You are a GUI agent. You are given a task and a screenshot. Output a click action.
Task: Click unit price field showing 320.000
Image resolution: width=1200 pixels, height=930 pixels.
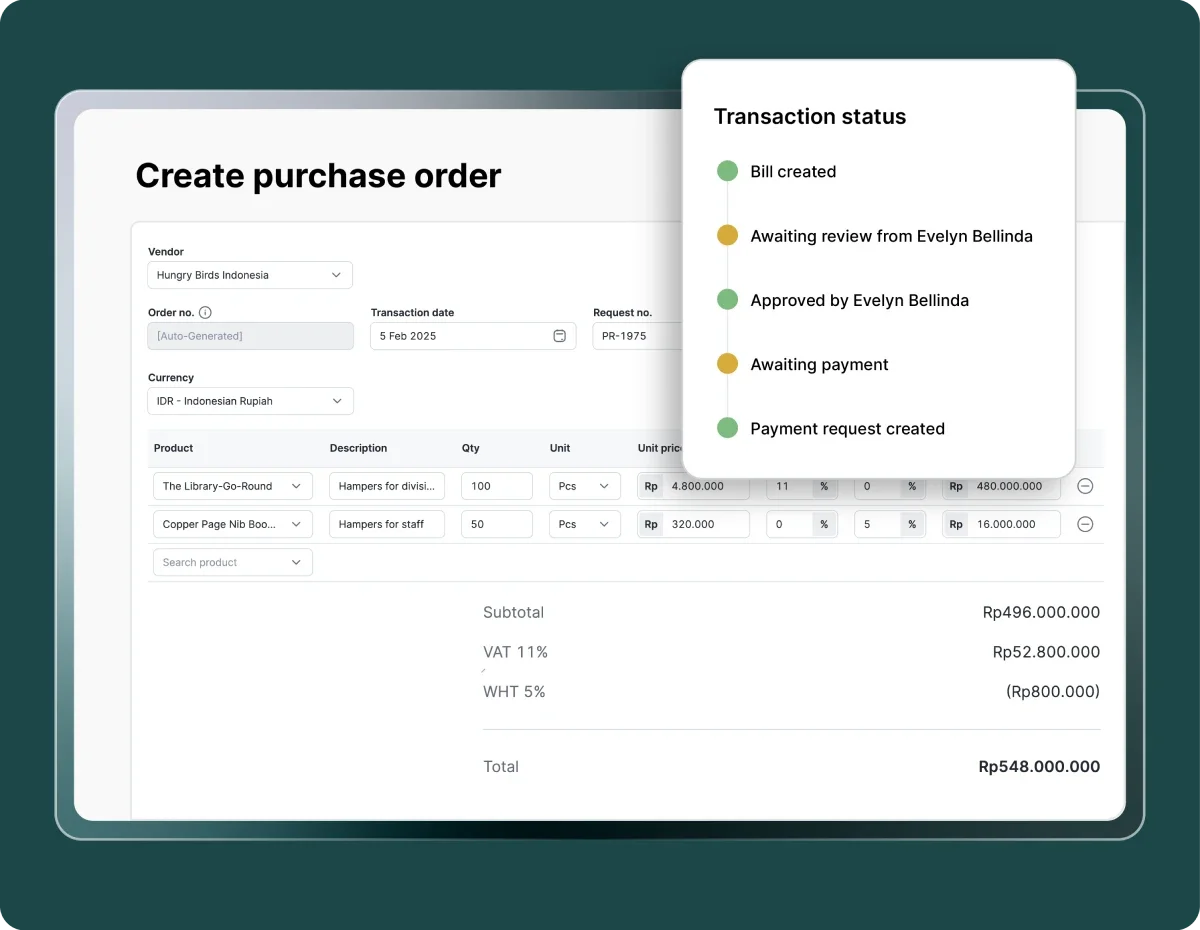tap(704, 524)
